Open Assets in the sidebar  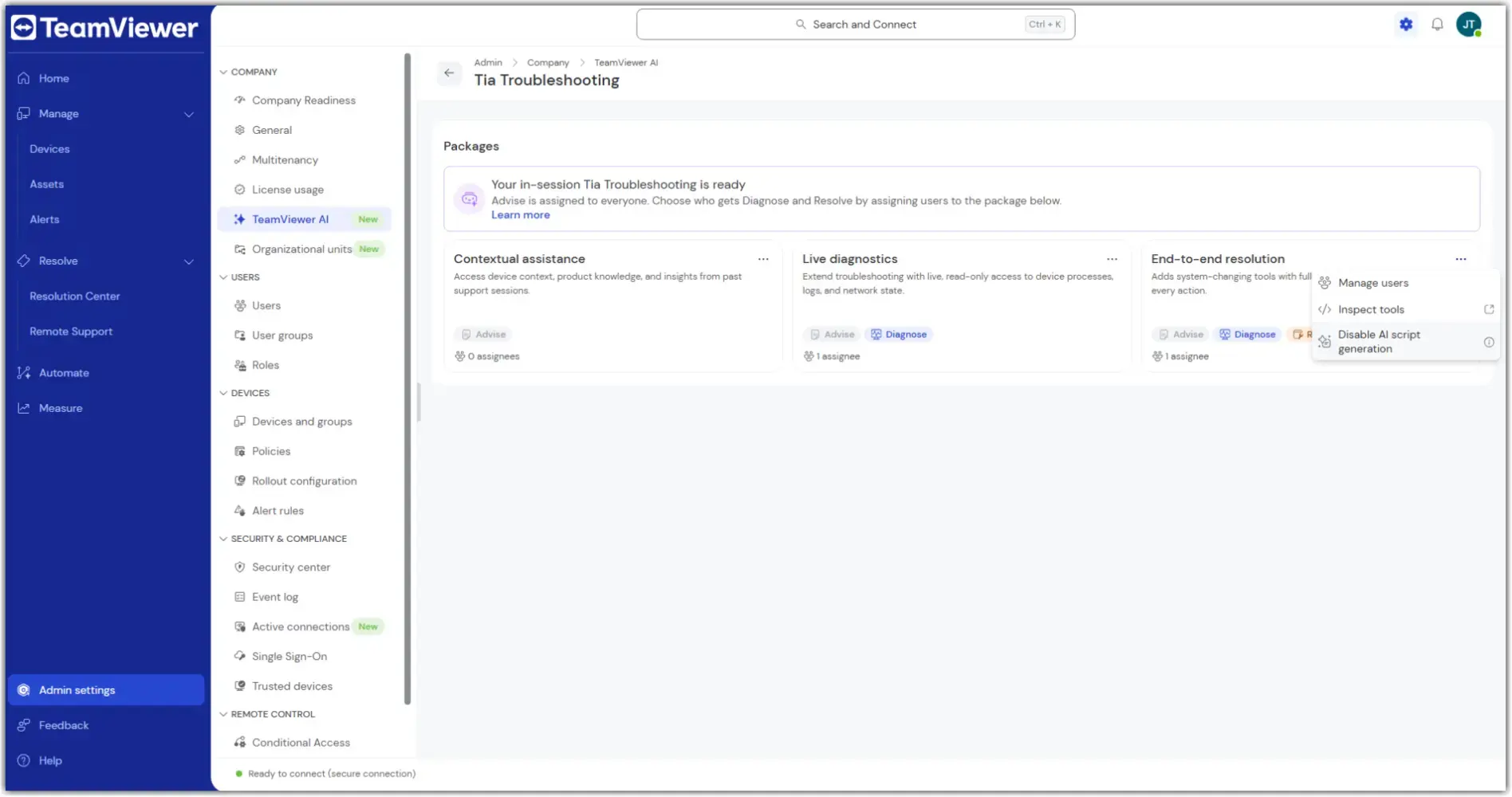46,184
